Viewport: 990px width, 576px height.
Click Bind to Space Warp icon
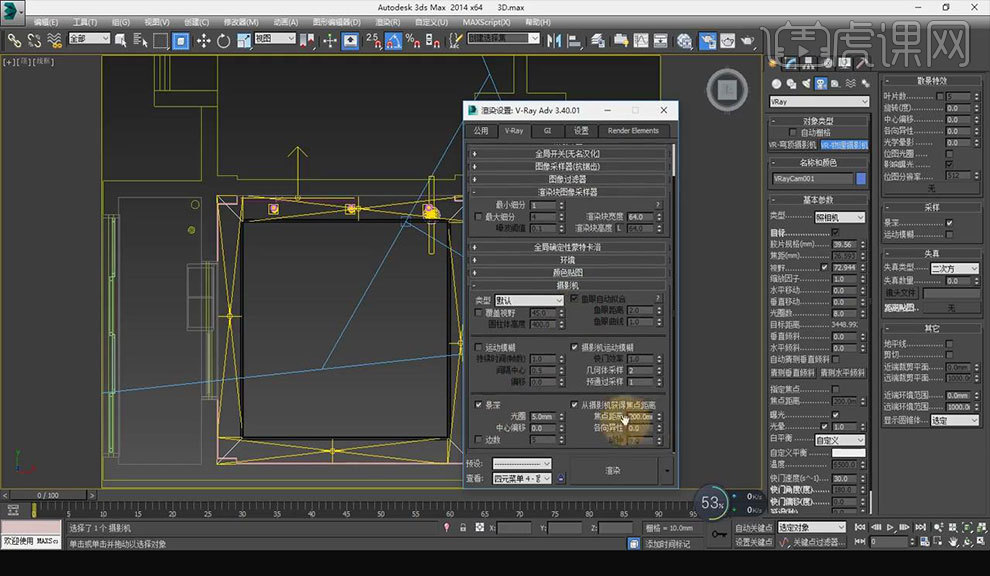(55, 41)
